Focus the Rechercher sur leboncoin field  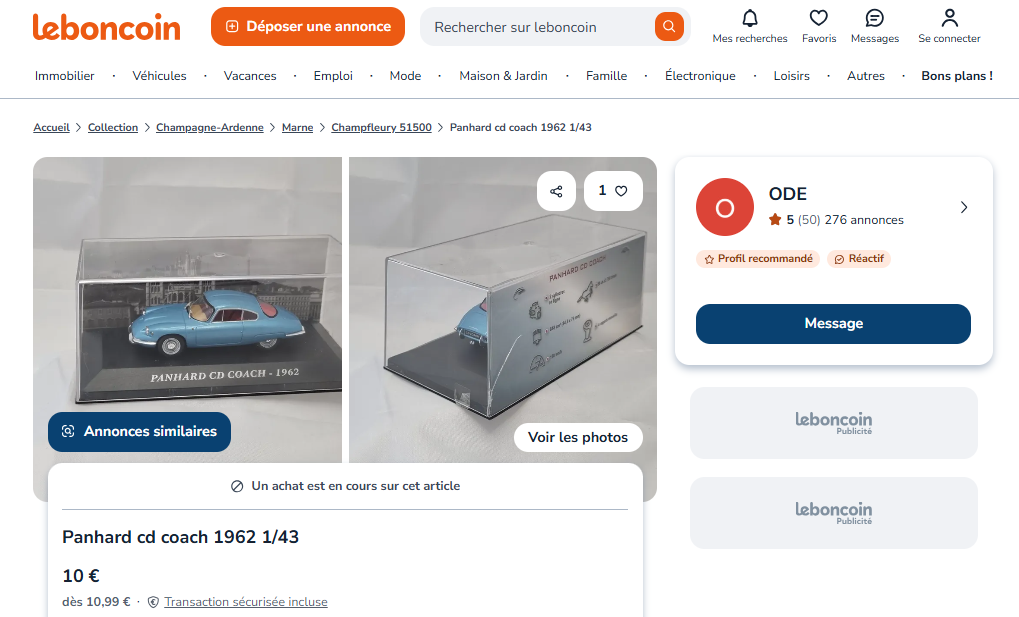point(538,27)
